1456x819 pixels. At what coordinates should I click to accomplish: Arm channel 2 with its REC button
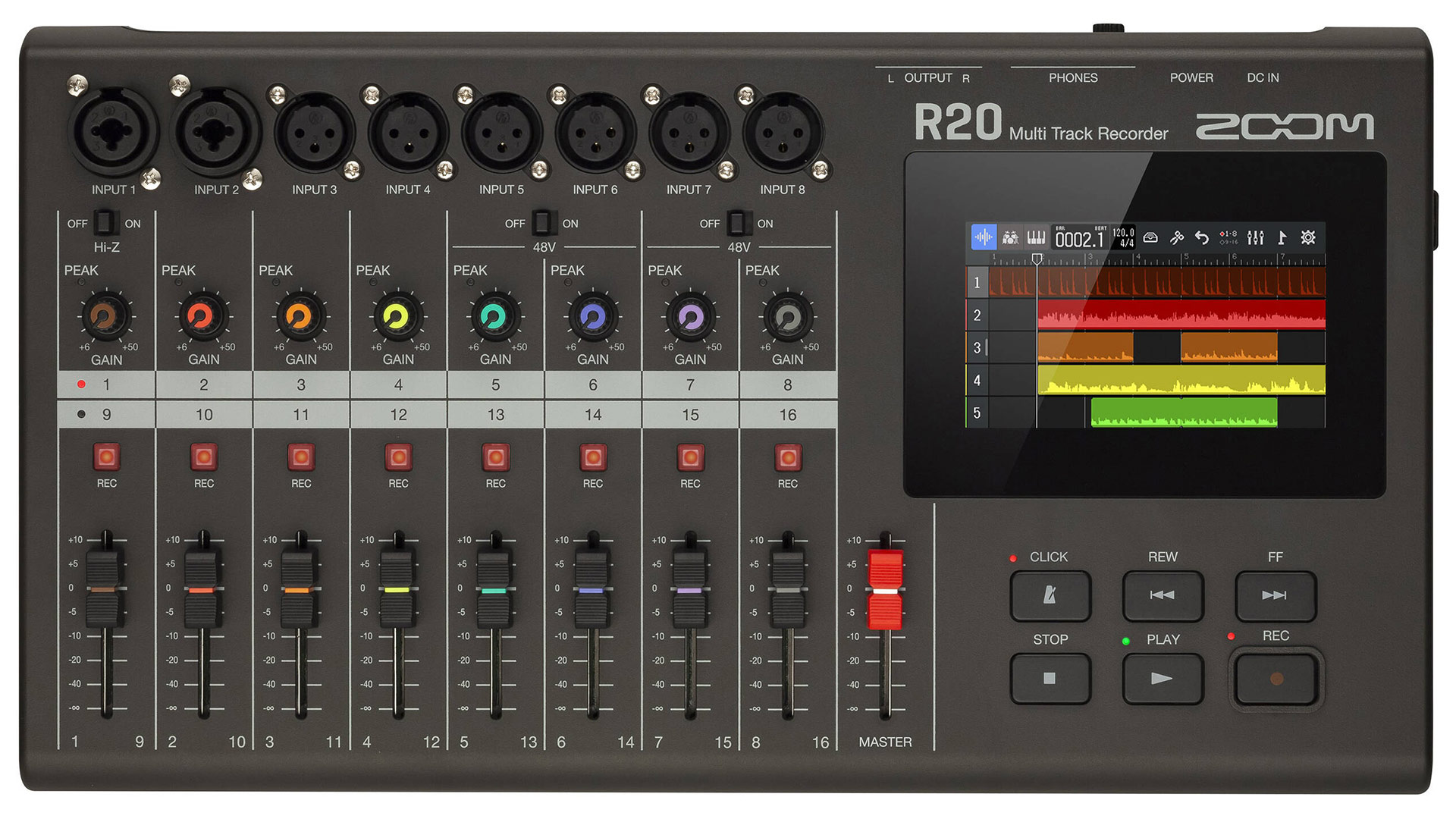[x=203, y=457]
